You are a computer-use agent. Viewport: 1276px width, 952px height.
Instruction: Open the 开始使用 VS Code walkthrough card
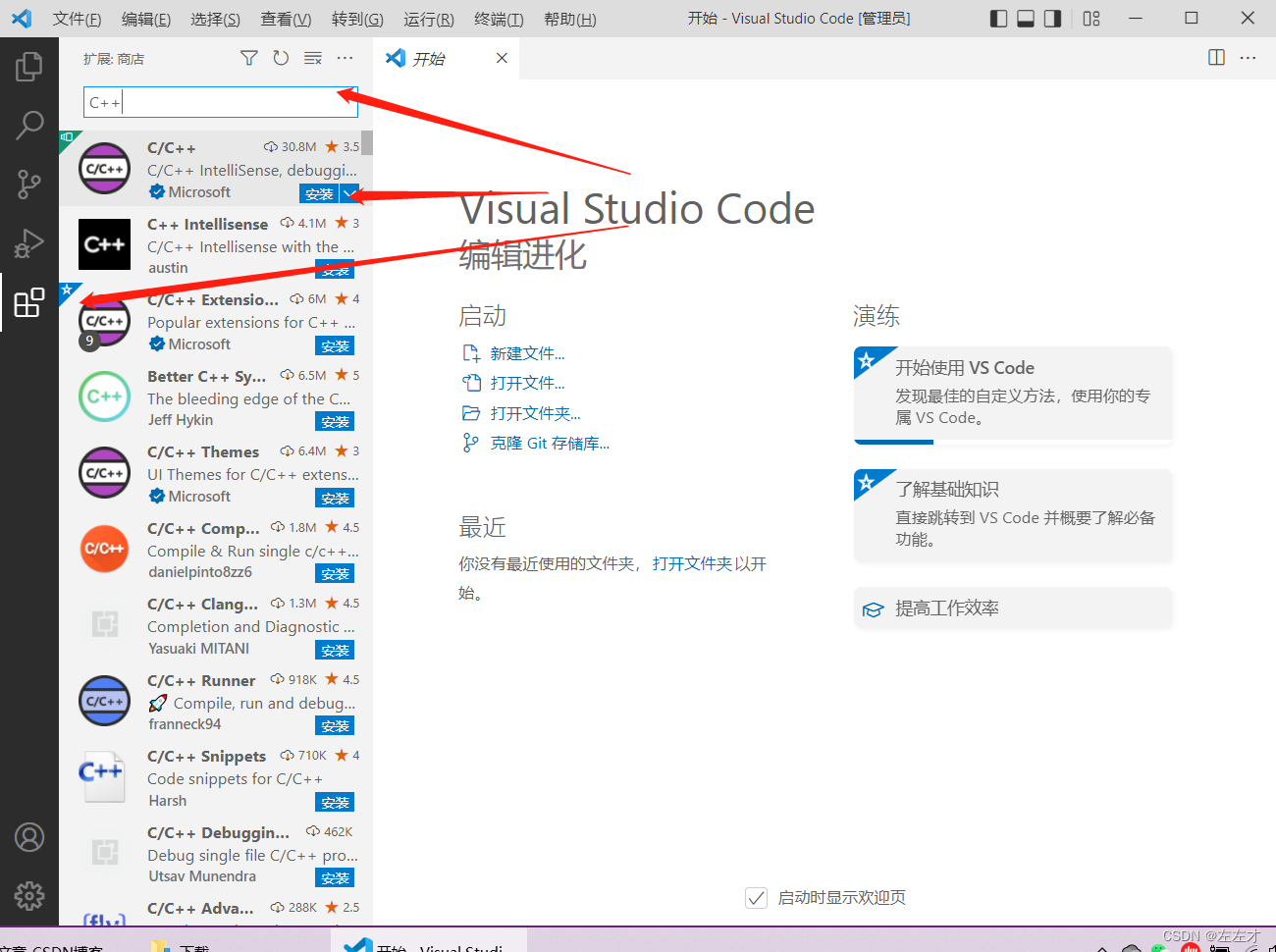(1013, 395)
